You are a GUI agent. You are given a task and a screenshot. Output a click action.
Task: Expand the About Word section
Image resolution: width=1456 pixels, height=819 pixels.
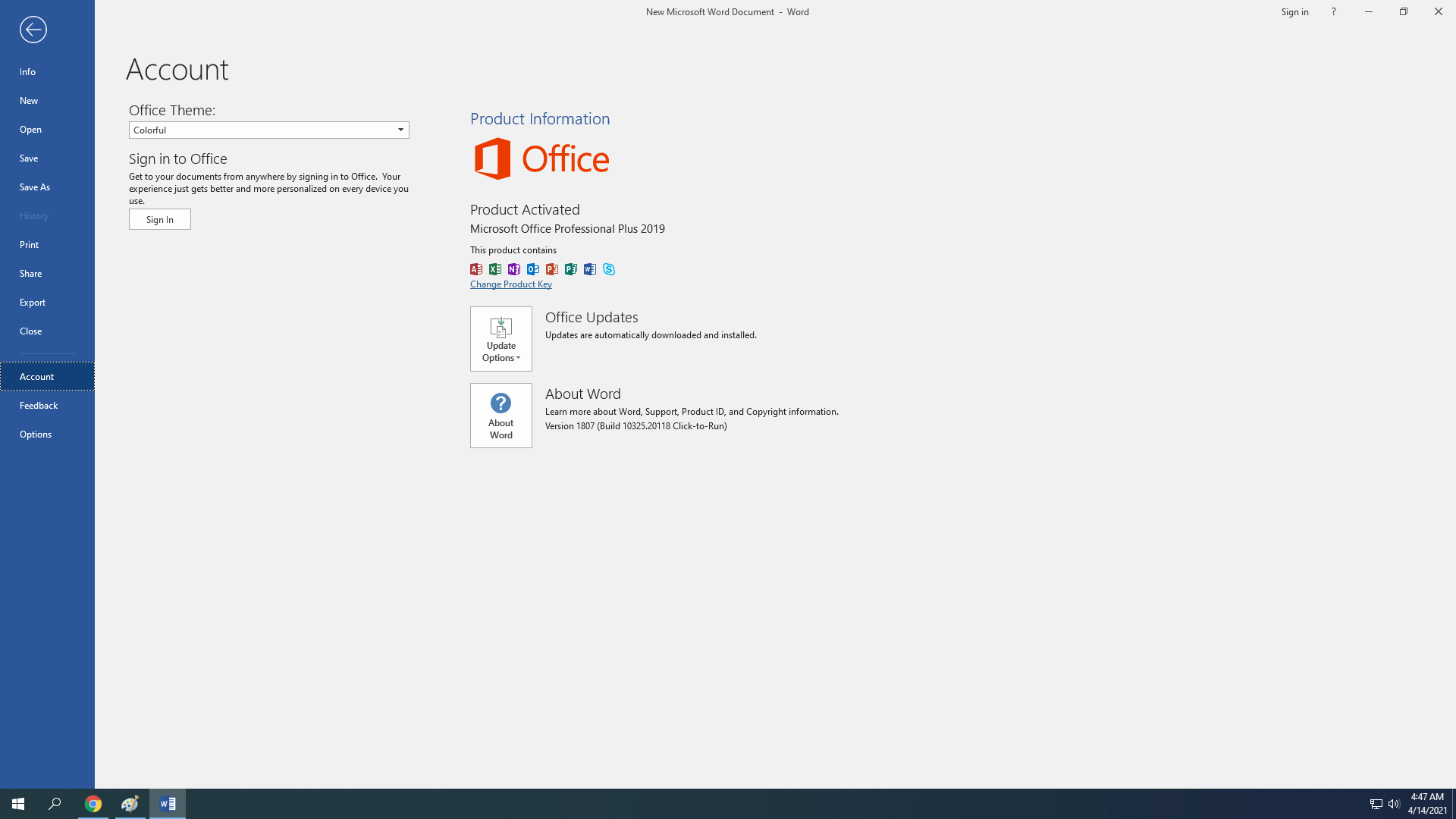(500, 415)
